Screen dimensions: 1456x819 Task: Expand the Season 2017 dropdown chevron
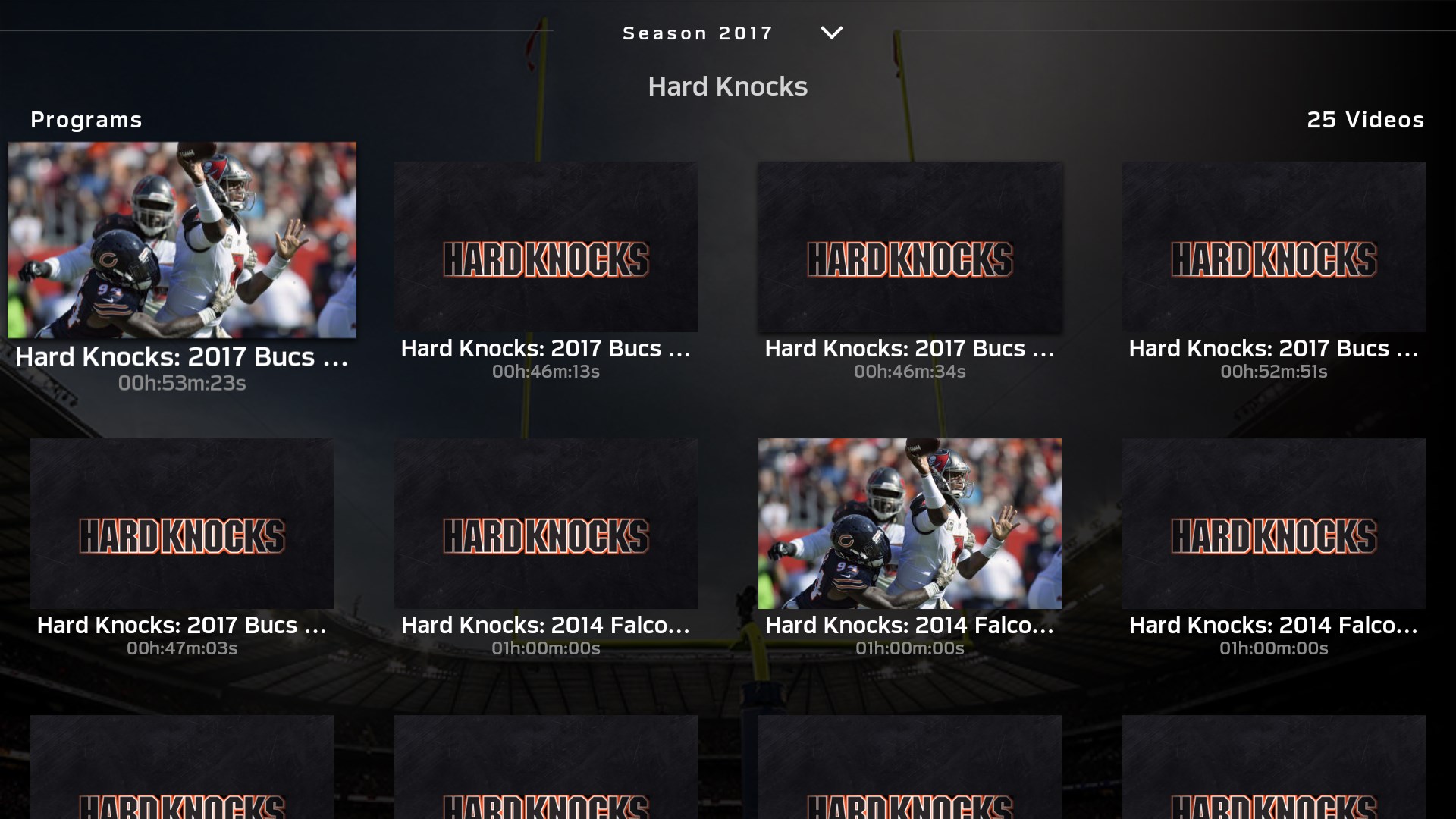(x=832, y=33)
